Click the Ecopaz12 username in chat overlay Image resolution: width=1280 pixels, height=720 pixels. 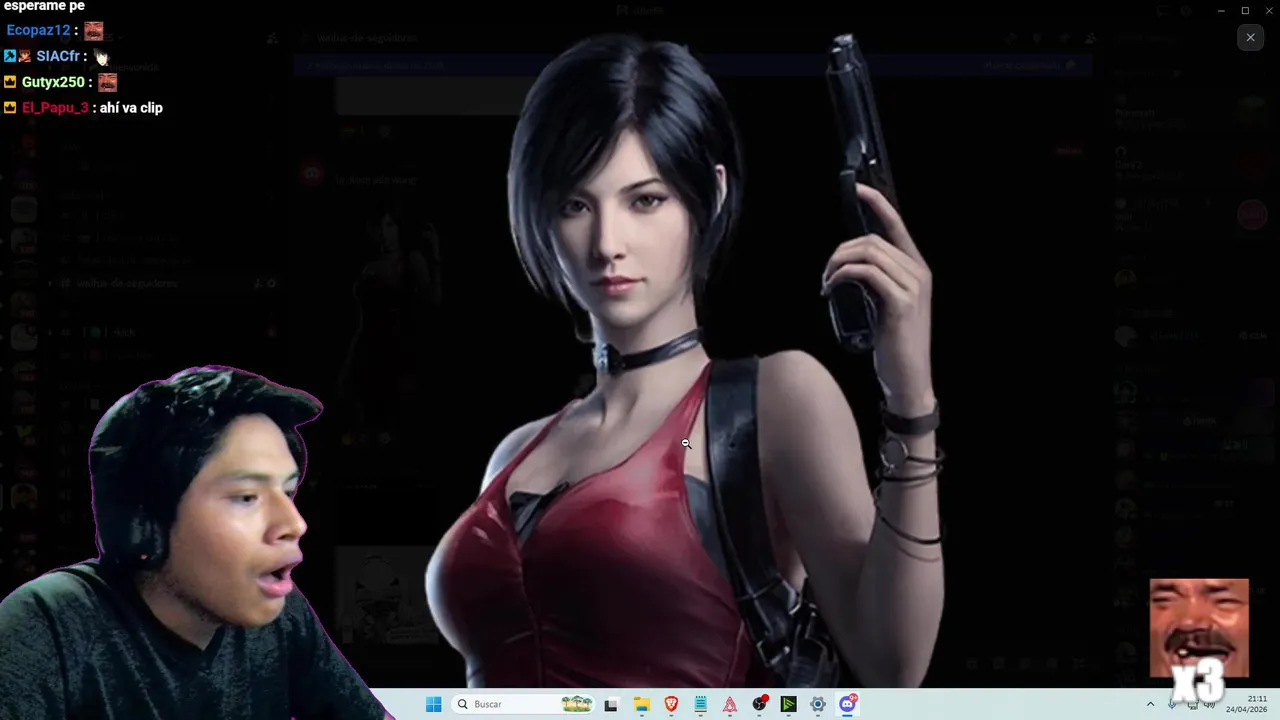(x=38, y=30)
